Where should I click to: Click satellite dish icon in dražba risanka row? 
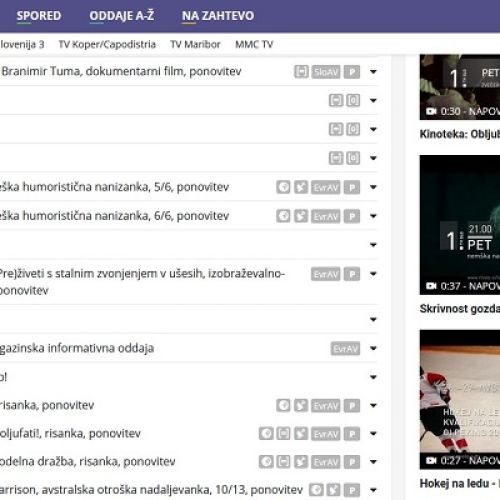click(x=301, y=462)
